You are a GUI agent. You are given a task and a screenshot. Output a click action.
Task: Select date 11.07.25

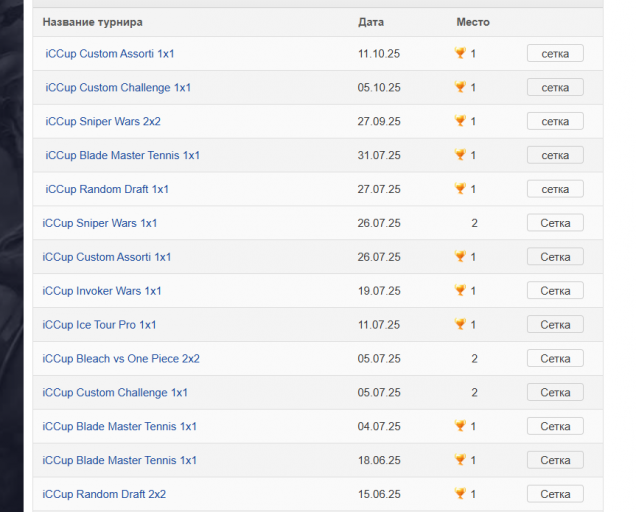pyautogui.click(x=379, y=325)
